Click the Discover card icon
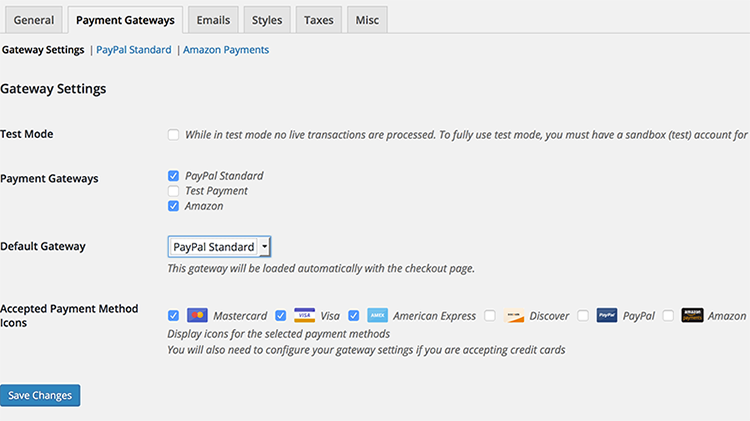Viewport: 750px width, 421px height. click(514, 315)
